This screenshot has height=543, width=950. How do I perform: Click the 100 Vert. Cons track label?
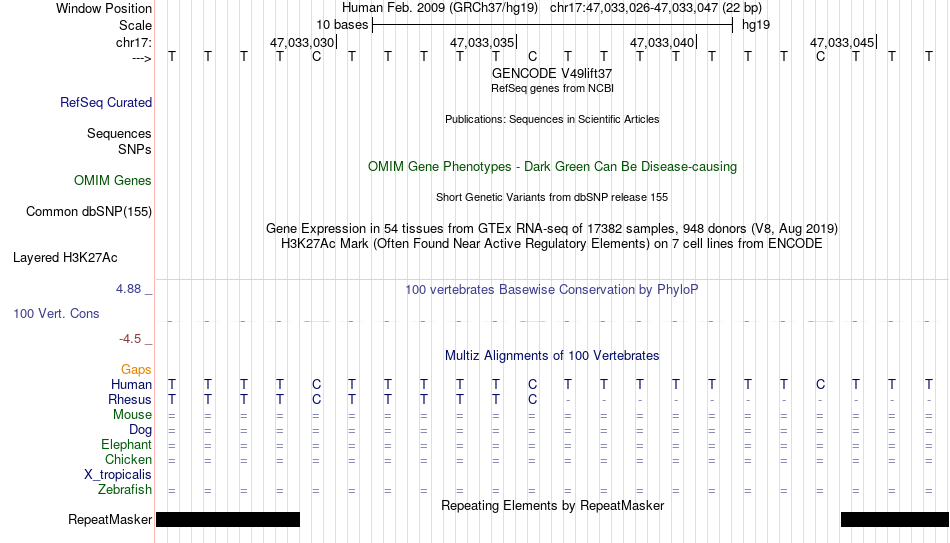tap(56, 313)
